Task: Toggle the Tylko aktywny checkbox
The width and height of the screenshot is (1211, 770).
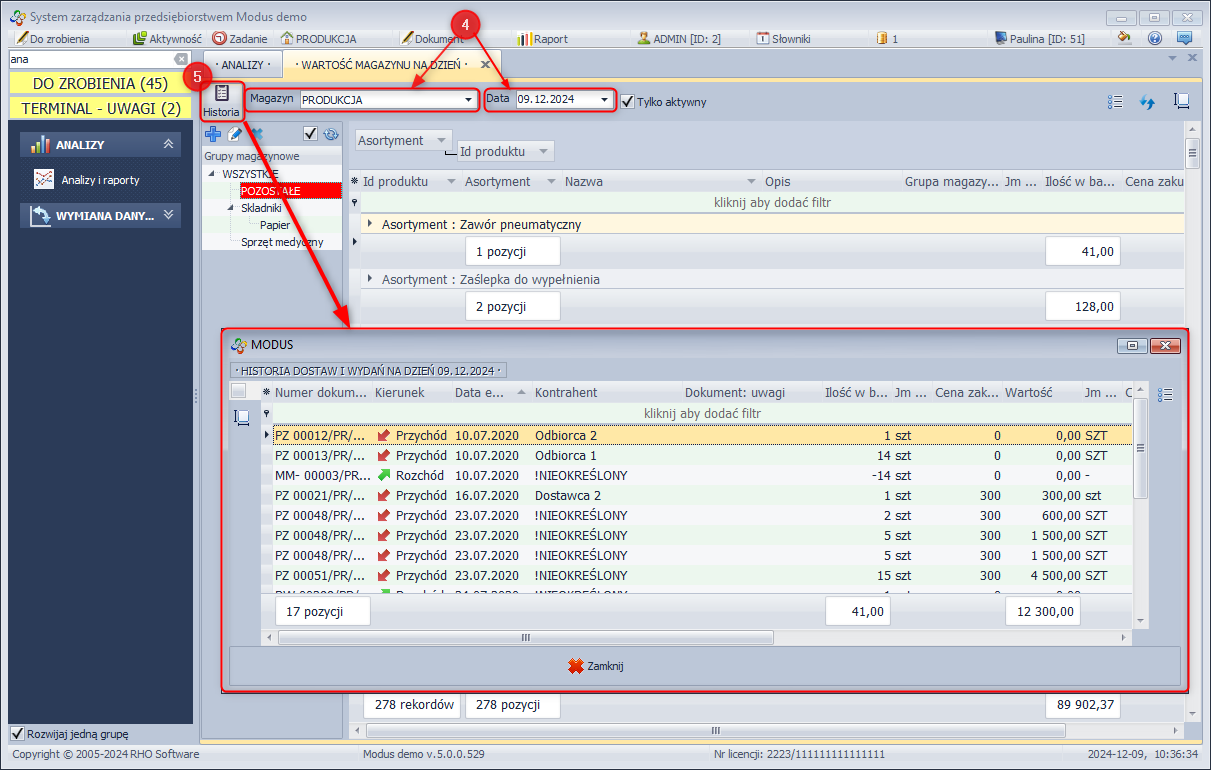Action: click(x=628, y=101)
